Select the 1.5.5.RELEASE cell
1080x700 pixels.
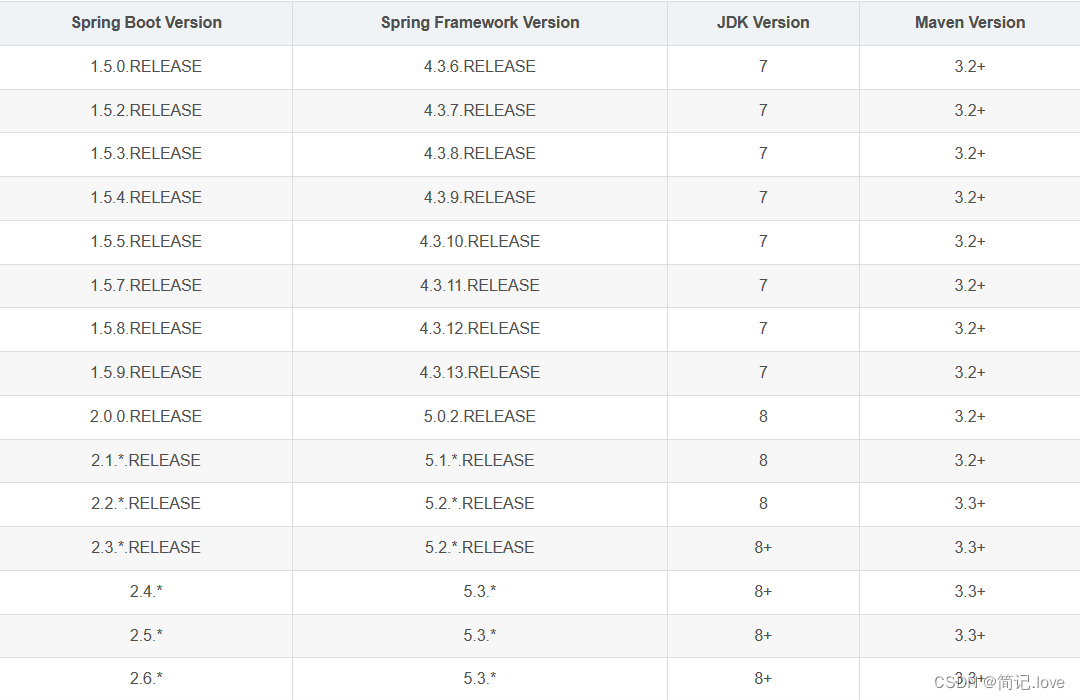tap(146, 242)
